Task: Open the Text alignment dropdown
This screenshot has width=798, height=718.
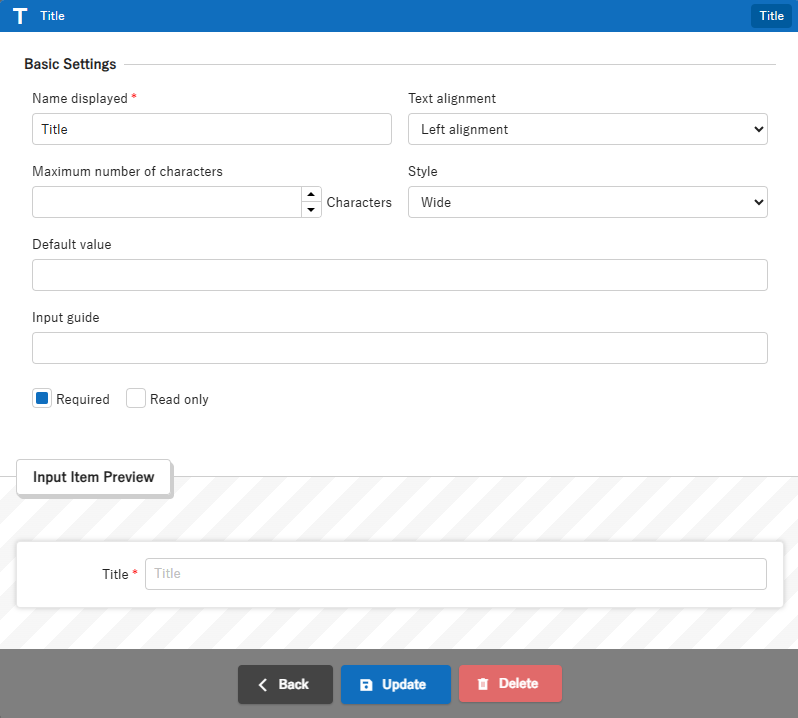Action: click(x=587, y=129)
